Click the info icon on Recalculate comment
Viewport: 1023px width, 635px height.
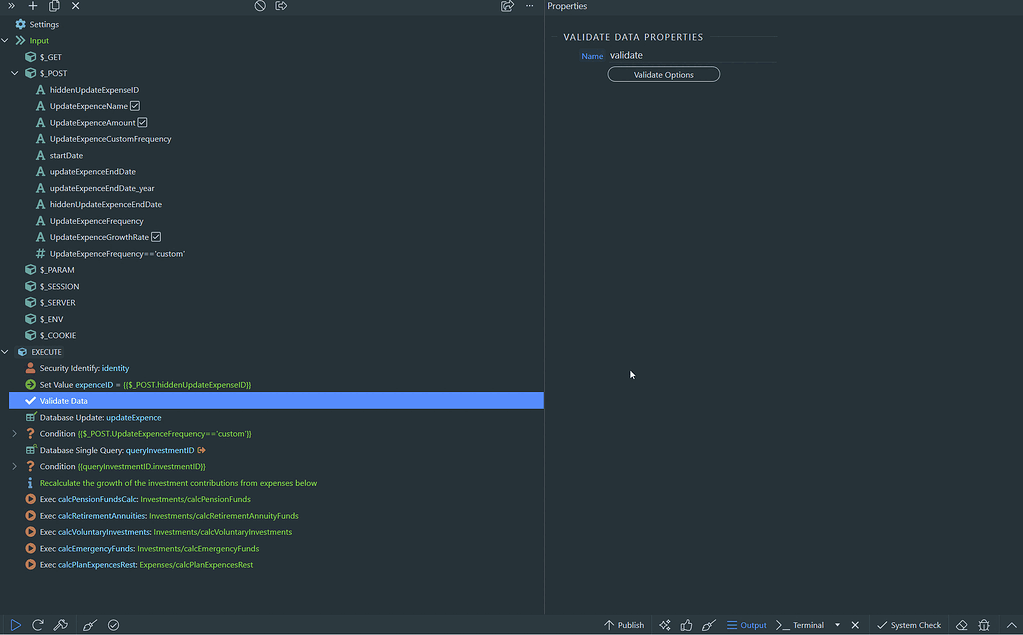pos(30,483)
